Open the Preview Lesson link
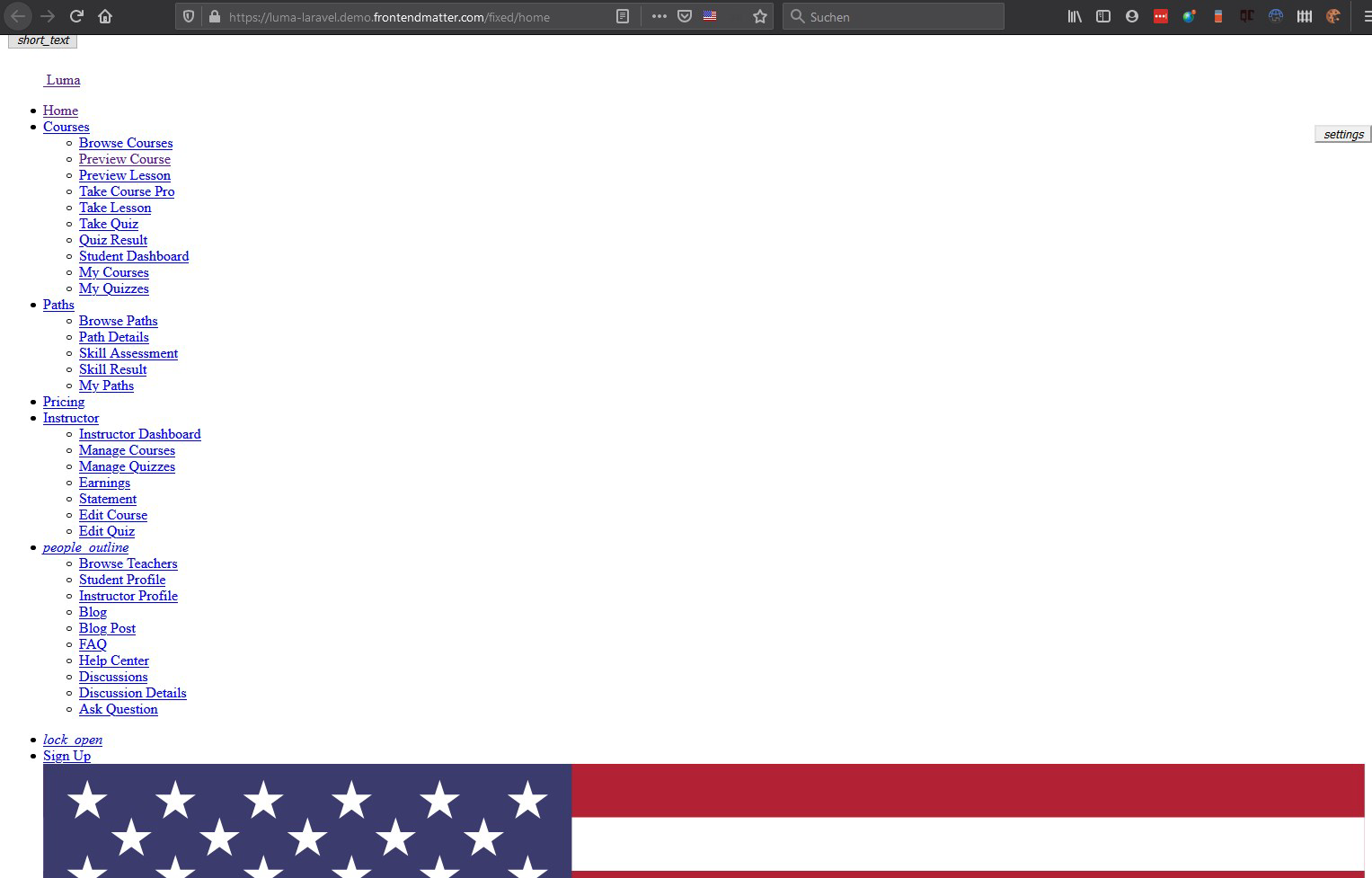 pos(125,175)
